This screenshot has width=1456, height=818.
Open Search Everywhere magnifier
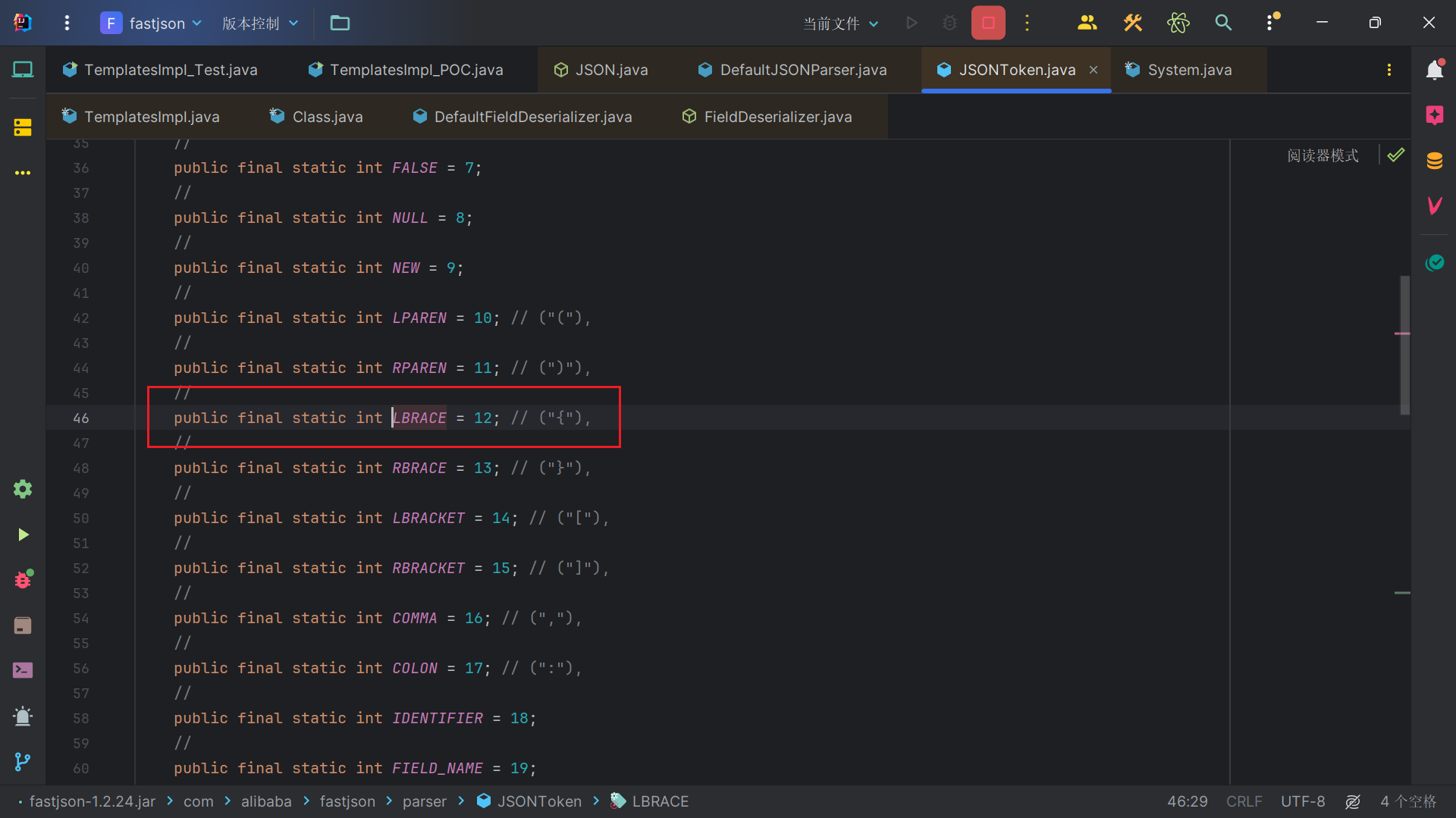(1223, 23)
